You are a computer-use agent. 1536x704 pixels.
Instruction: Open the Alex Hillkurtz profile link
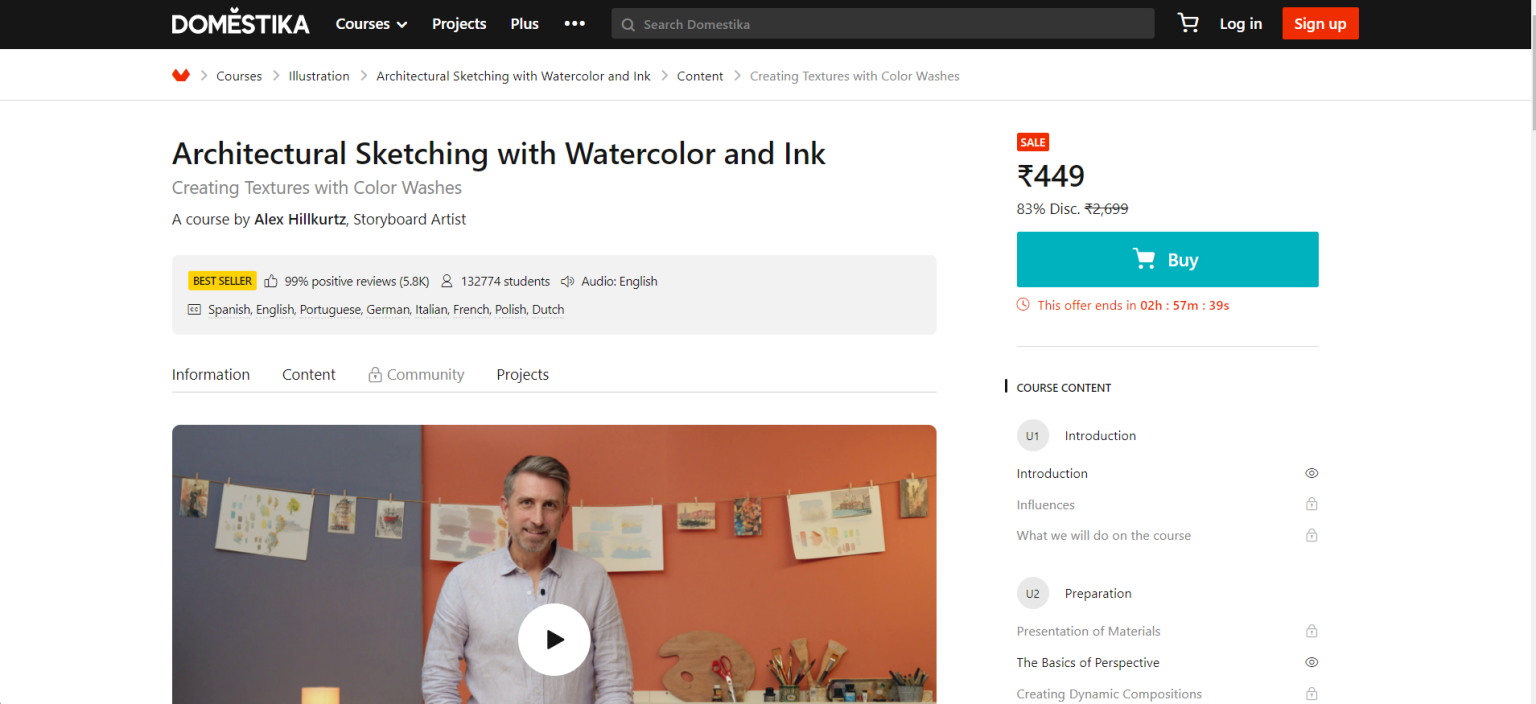pos(299,218)
